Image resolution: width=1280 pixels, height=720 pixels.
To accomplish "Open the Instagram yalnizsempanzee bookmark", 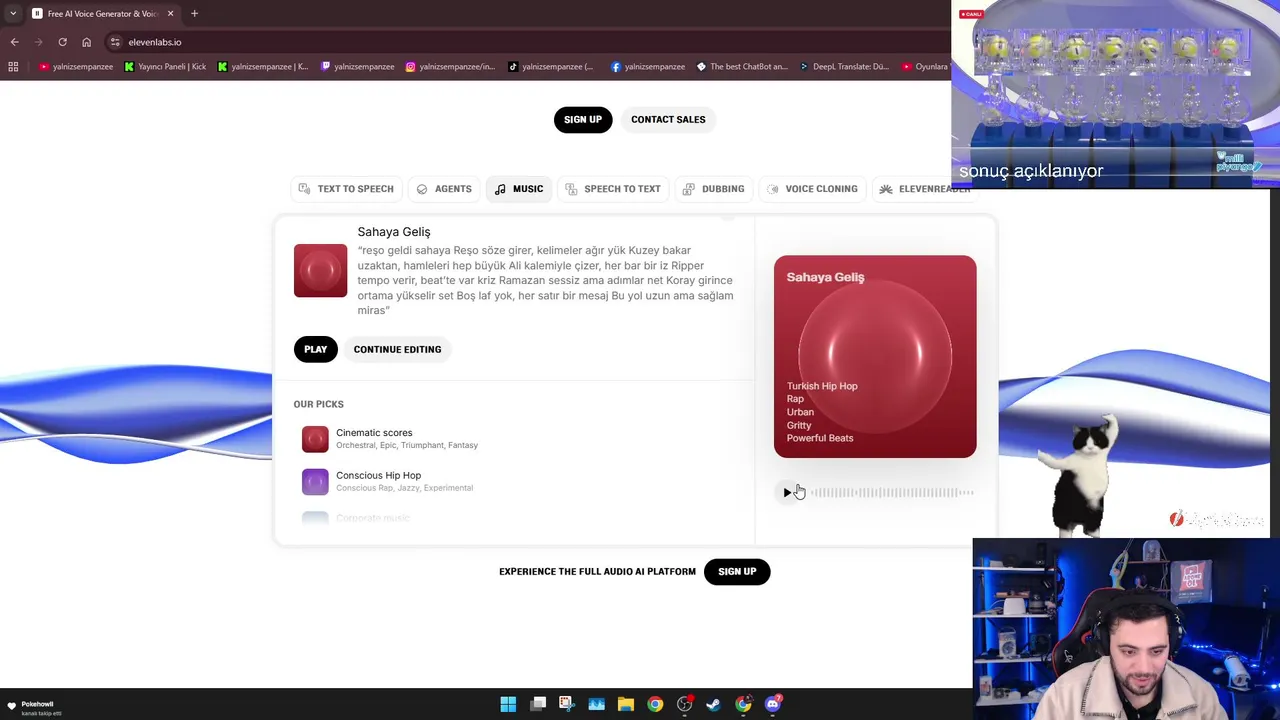I will [x=450, y=67].
